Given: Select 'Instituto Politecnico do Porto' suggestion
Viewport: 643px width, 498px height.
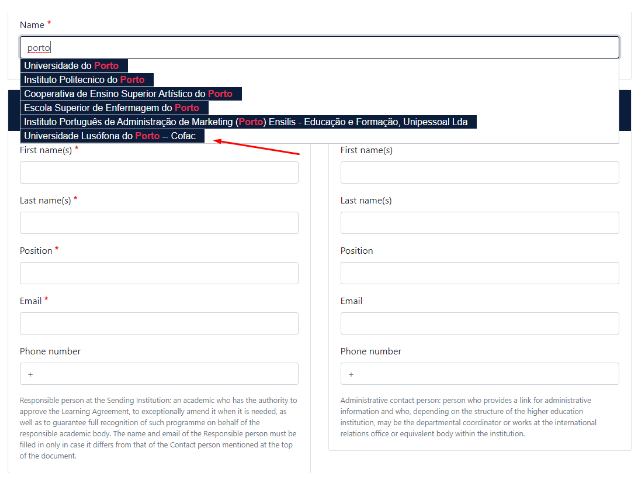Looking at the screenshot, I should [x=87, y=80].
